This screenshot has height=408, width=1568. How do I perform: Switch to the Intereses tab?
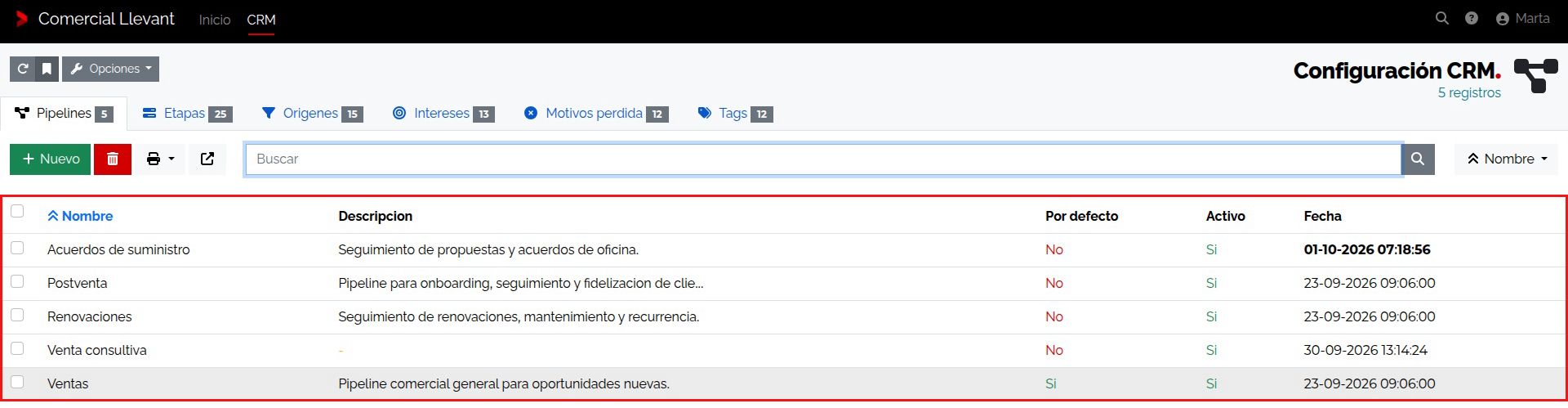pyautogui.click(x=443, y=113)
